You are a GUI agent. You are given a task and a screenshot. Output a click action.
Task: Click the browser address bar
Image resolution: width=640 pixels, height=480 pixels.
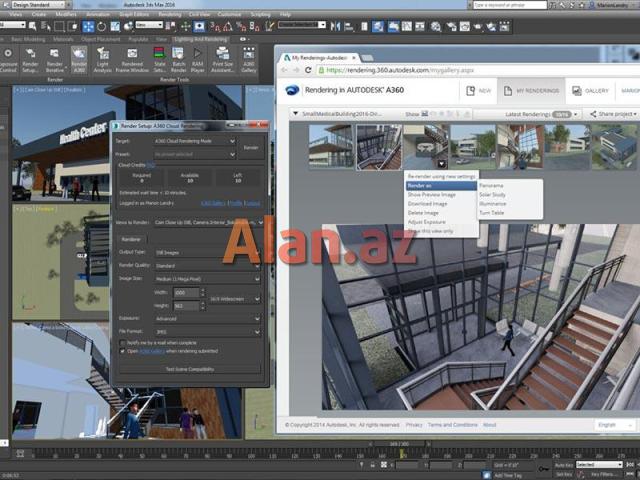pos(476,70)
